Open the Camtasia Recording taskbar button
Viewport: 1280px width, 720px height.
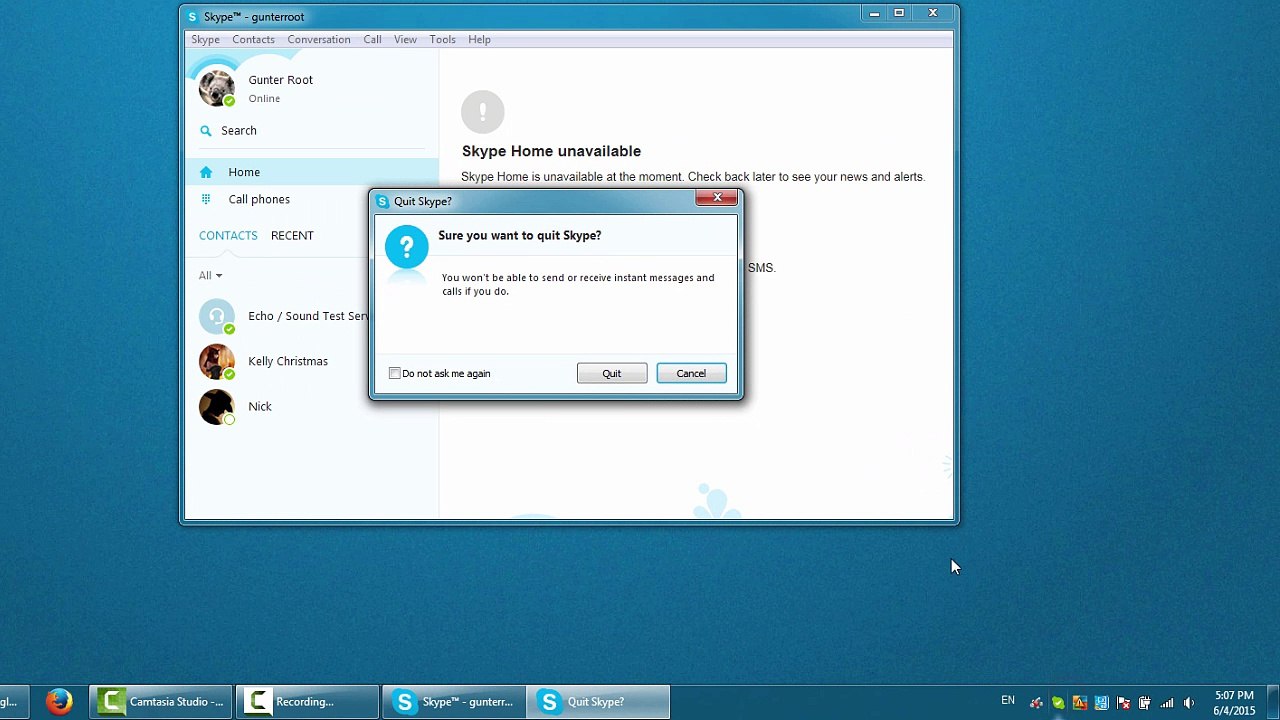point(307,701)
